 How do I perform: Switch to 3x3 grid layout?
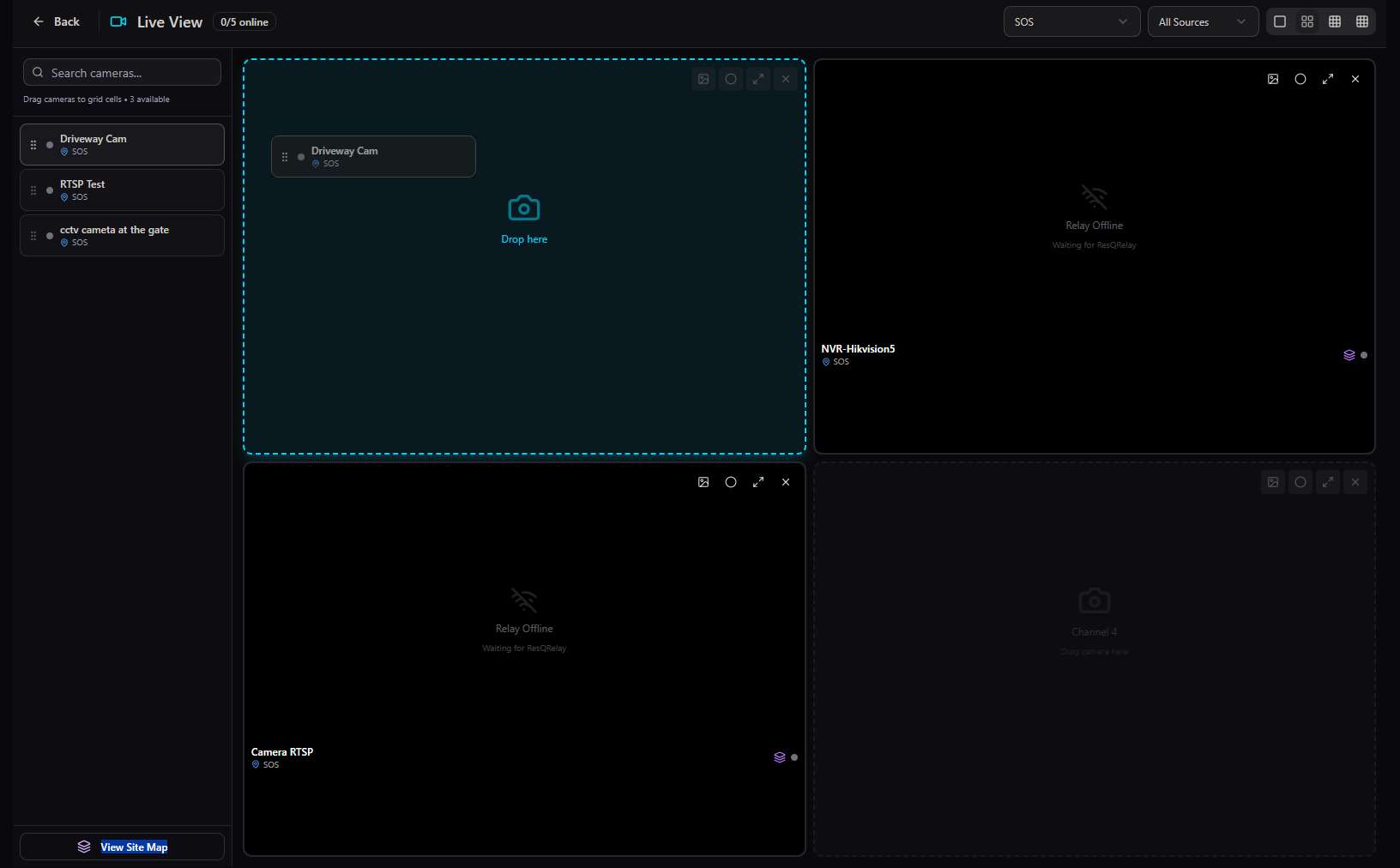[1335, 21]
